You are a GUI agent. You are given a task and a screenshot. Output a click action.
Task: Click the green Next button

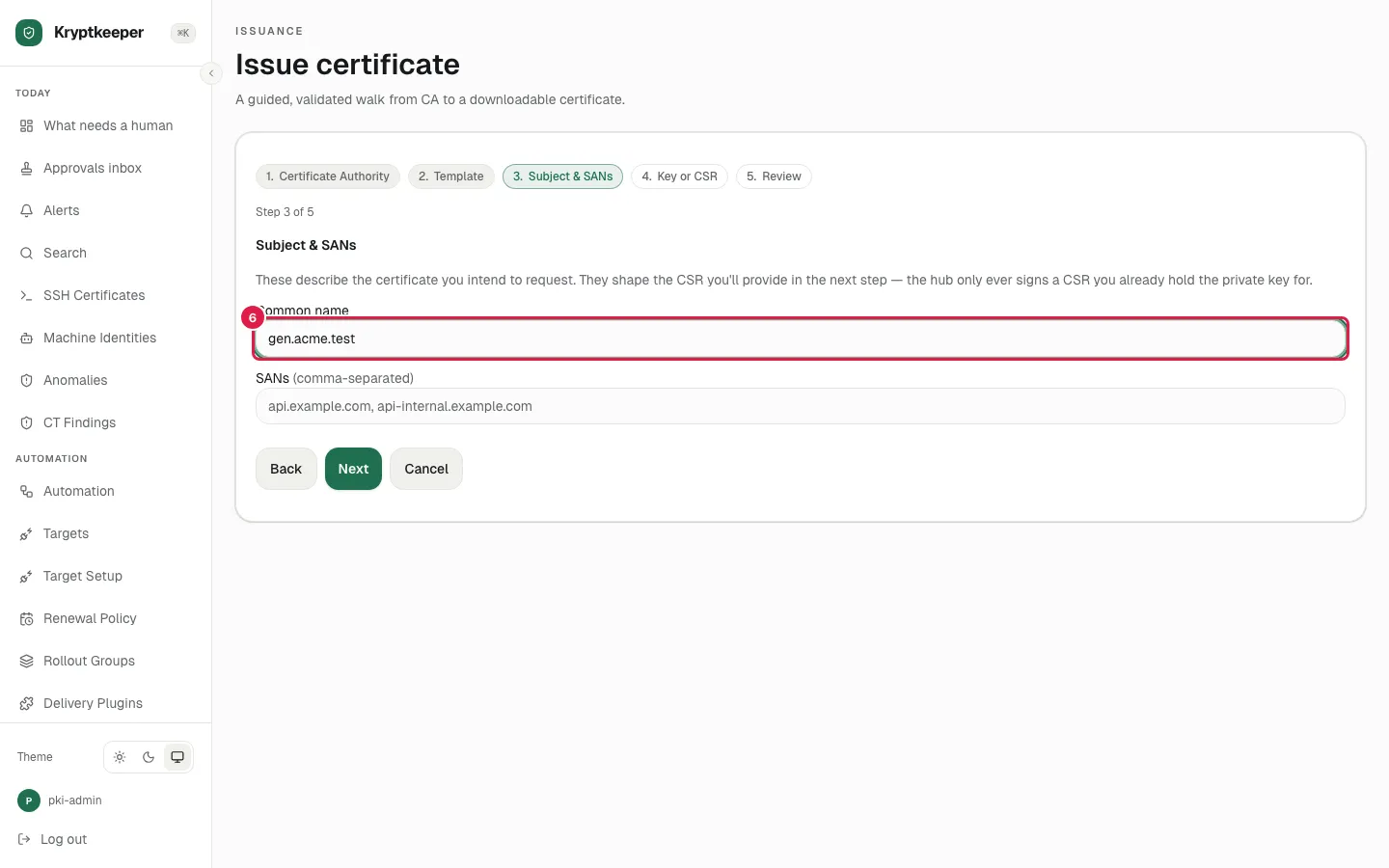353,469
